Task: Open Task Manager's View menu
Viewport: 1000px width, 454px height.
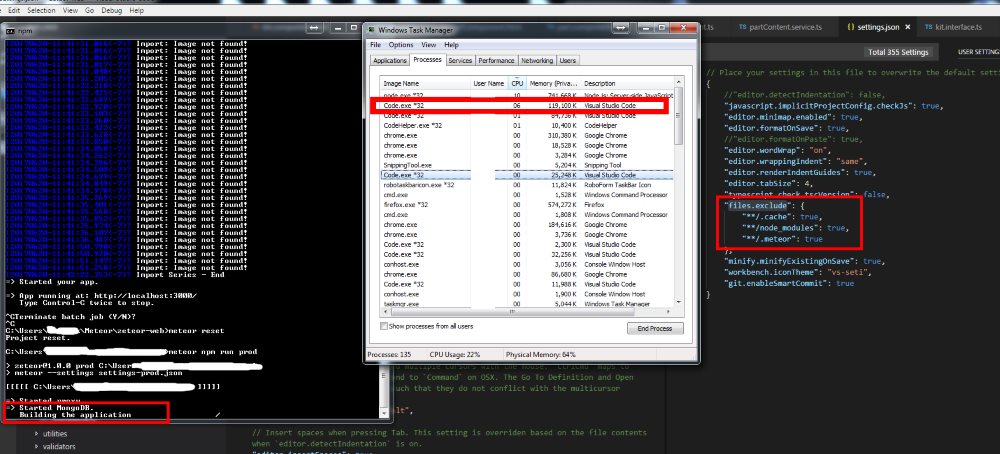Action: coord(429,45)
